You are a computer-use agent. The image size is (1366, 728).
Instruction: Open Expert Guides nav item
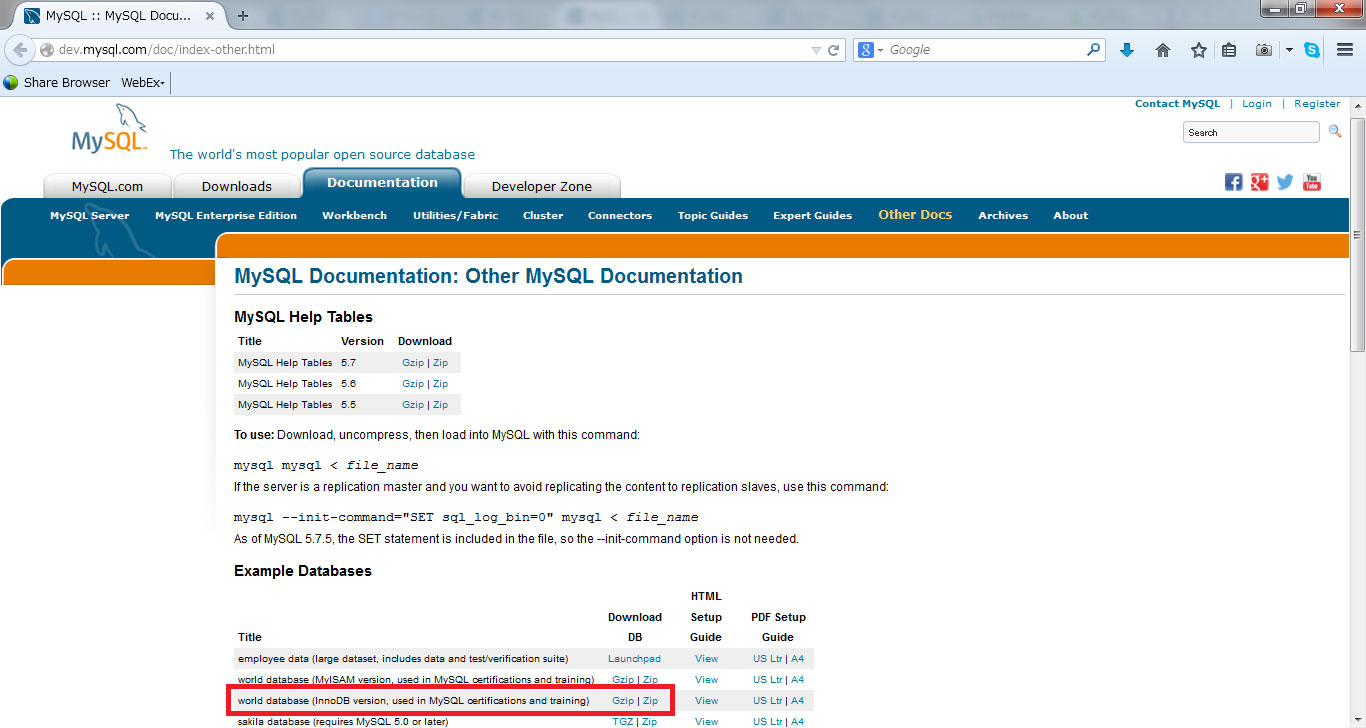tap(813, 215)
